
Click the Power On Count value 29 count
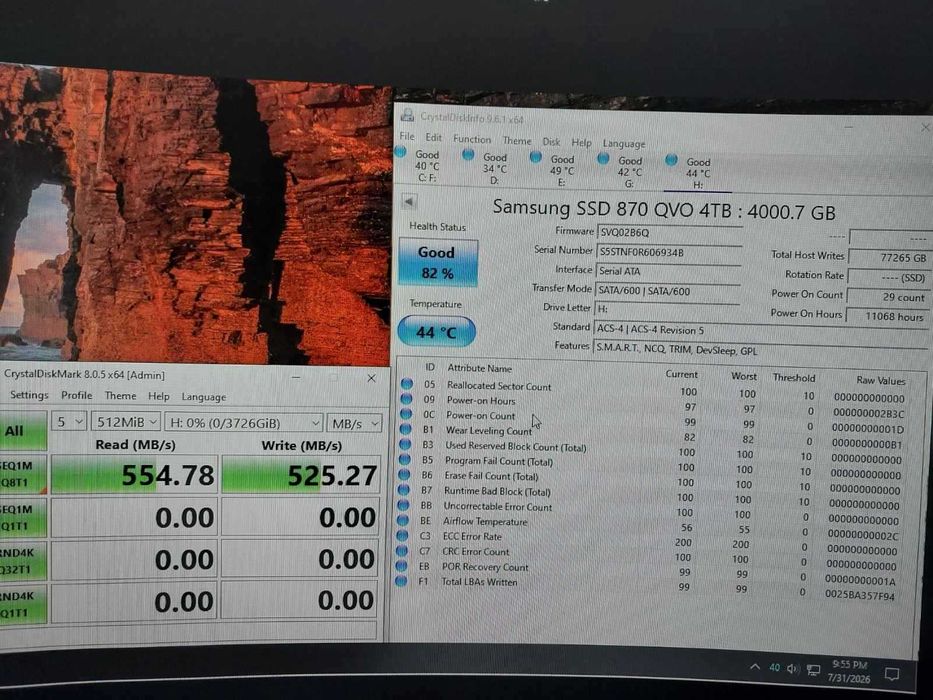888,297
